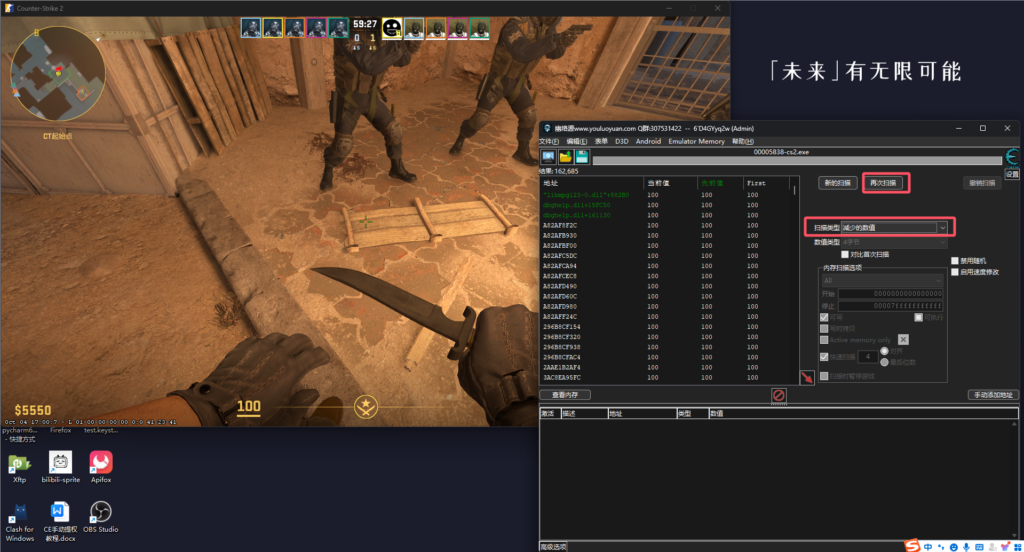1024x552 pixels.
Task: Open the All memory region dropdown
Action: [882, 280]
